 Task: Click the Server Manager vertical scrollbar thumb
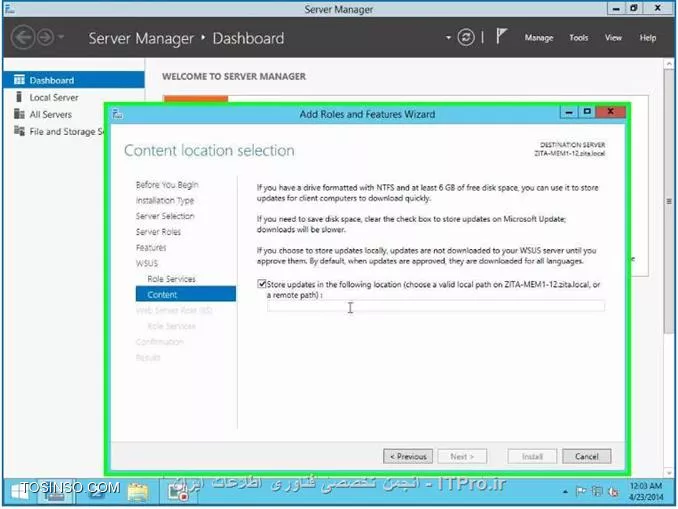669,203
